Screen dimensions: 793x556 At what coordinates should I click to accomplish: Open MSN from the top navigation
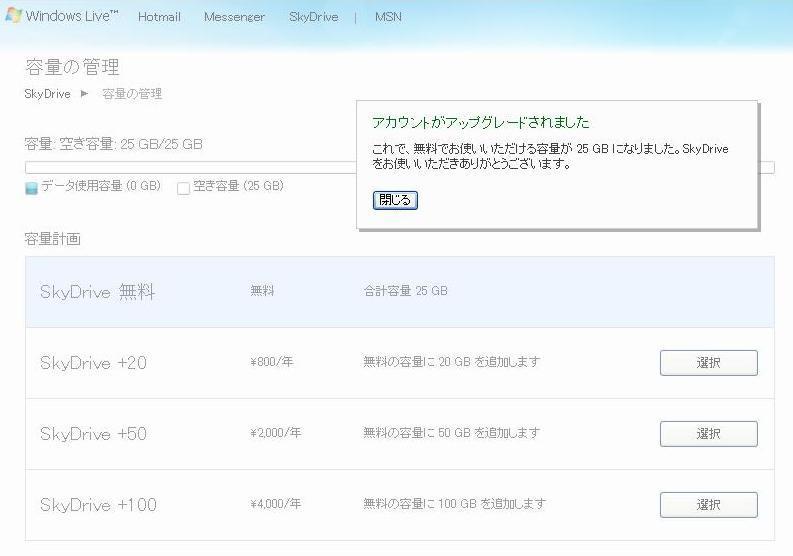pyautogui.click(x=388, y=17)
